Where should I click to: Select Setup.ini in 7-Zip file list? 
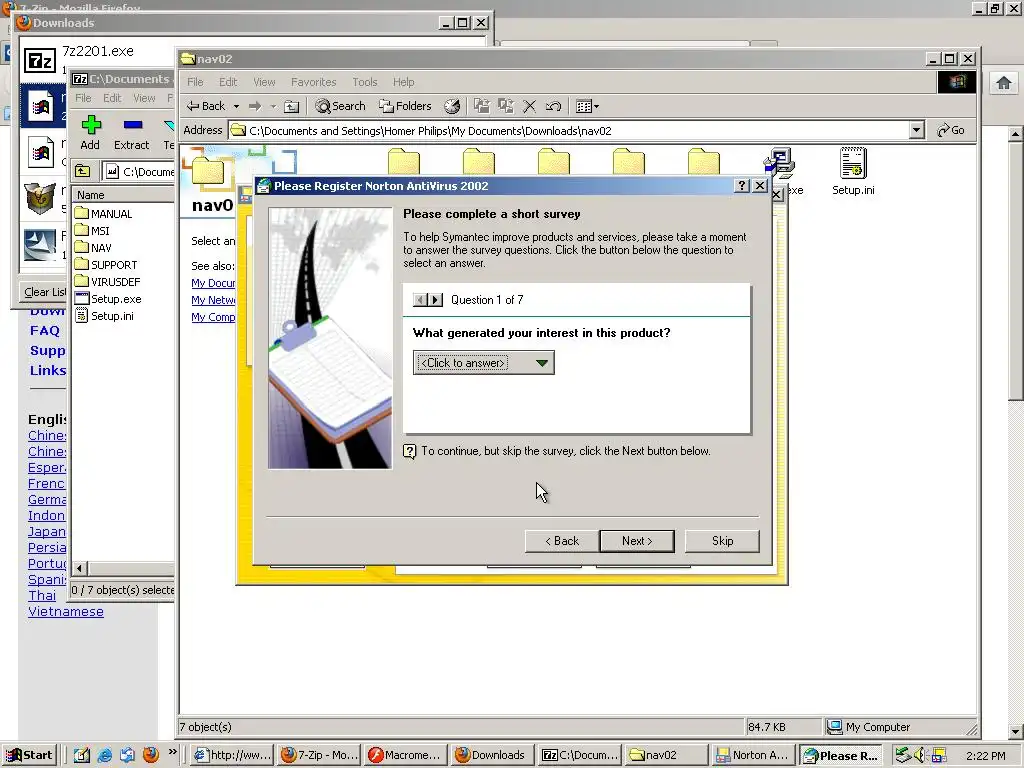click(104, 315)
